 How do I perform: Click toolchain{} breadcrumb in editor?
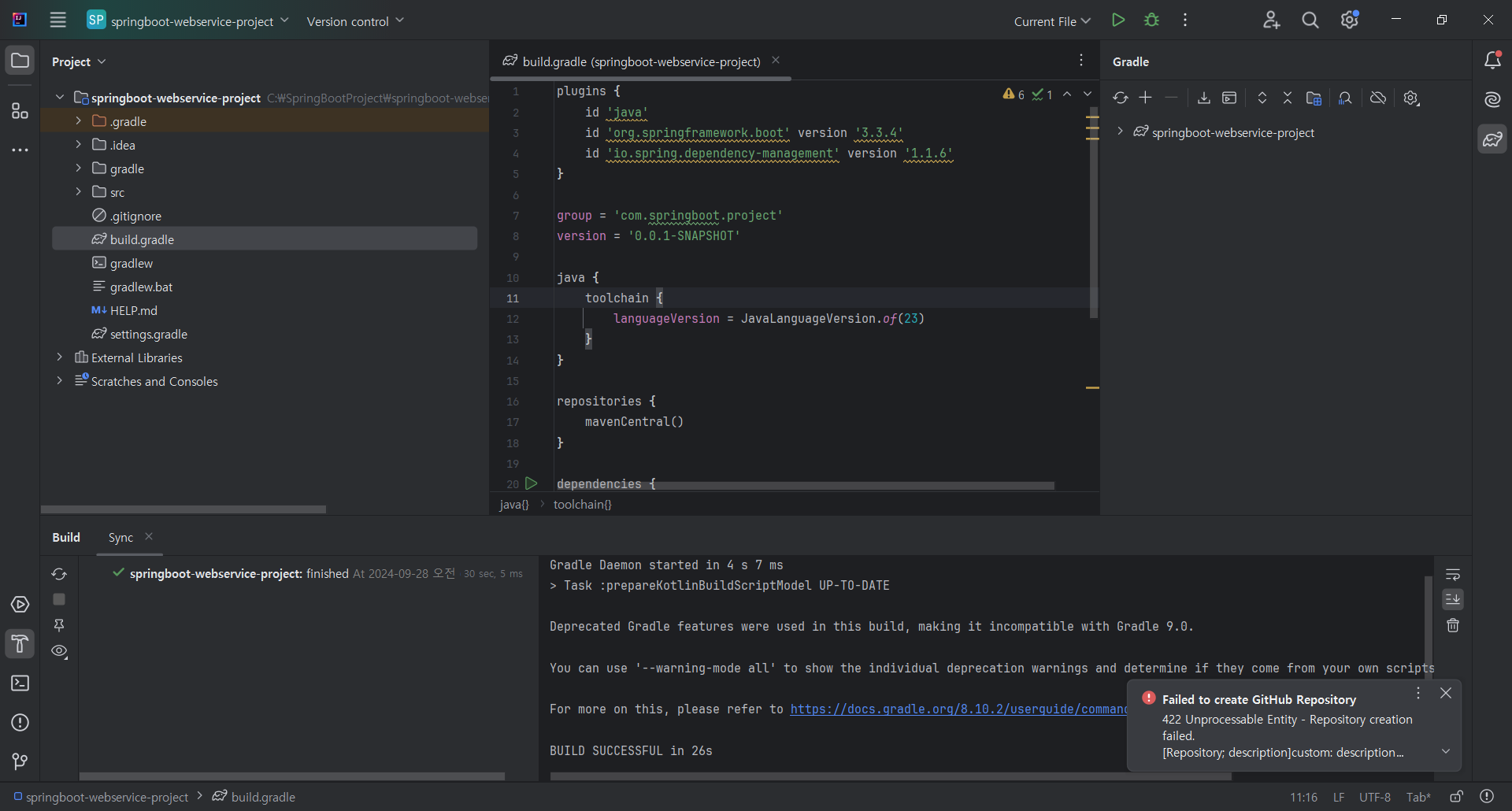click(582, 505)
